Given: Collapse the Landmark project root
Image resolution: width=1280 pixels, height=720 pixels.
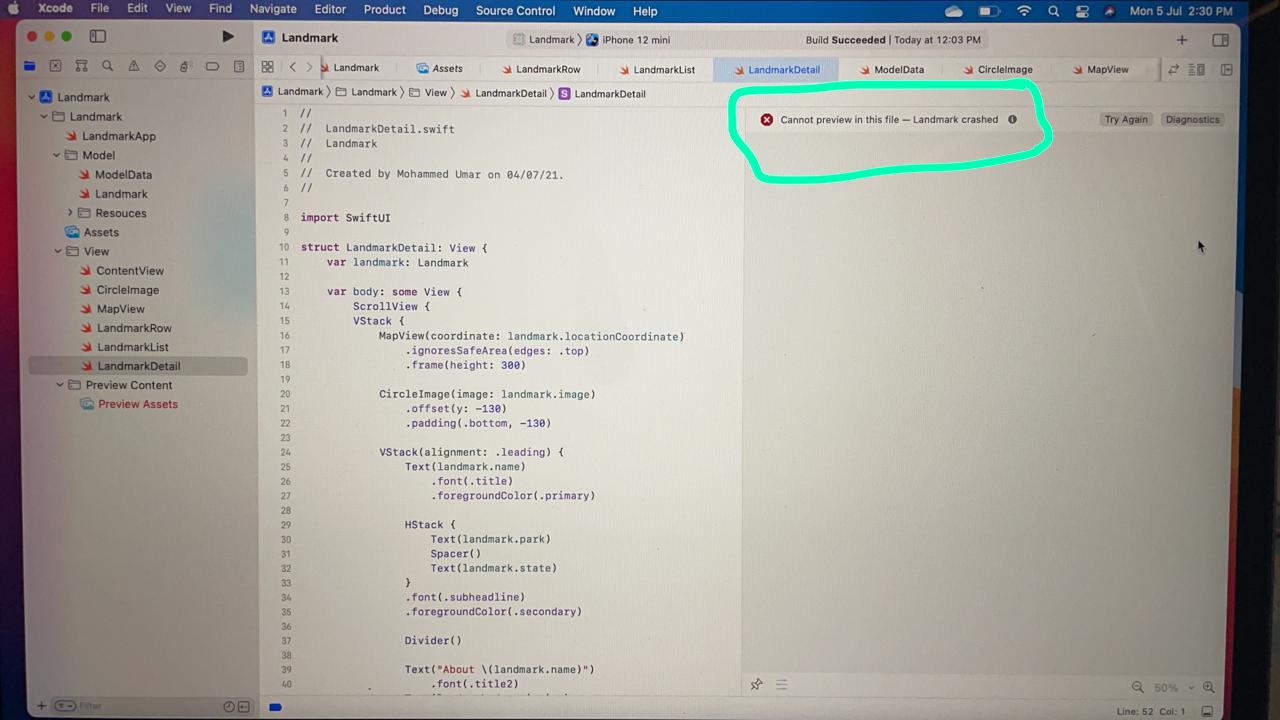Looking at the screenshot, I should point(32,98).
